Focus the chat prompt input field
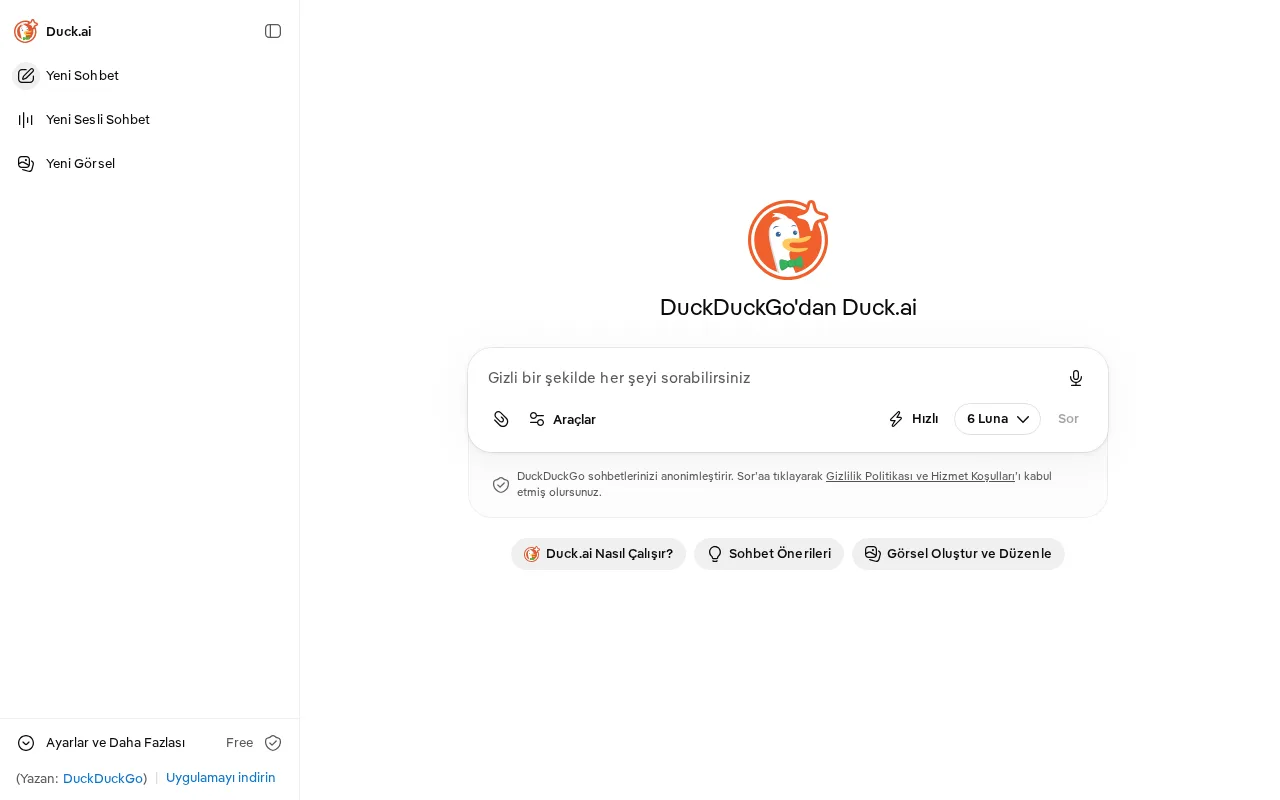 770,378
